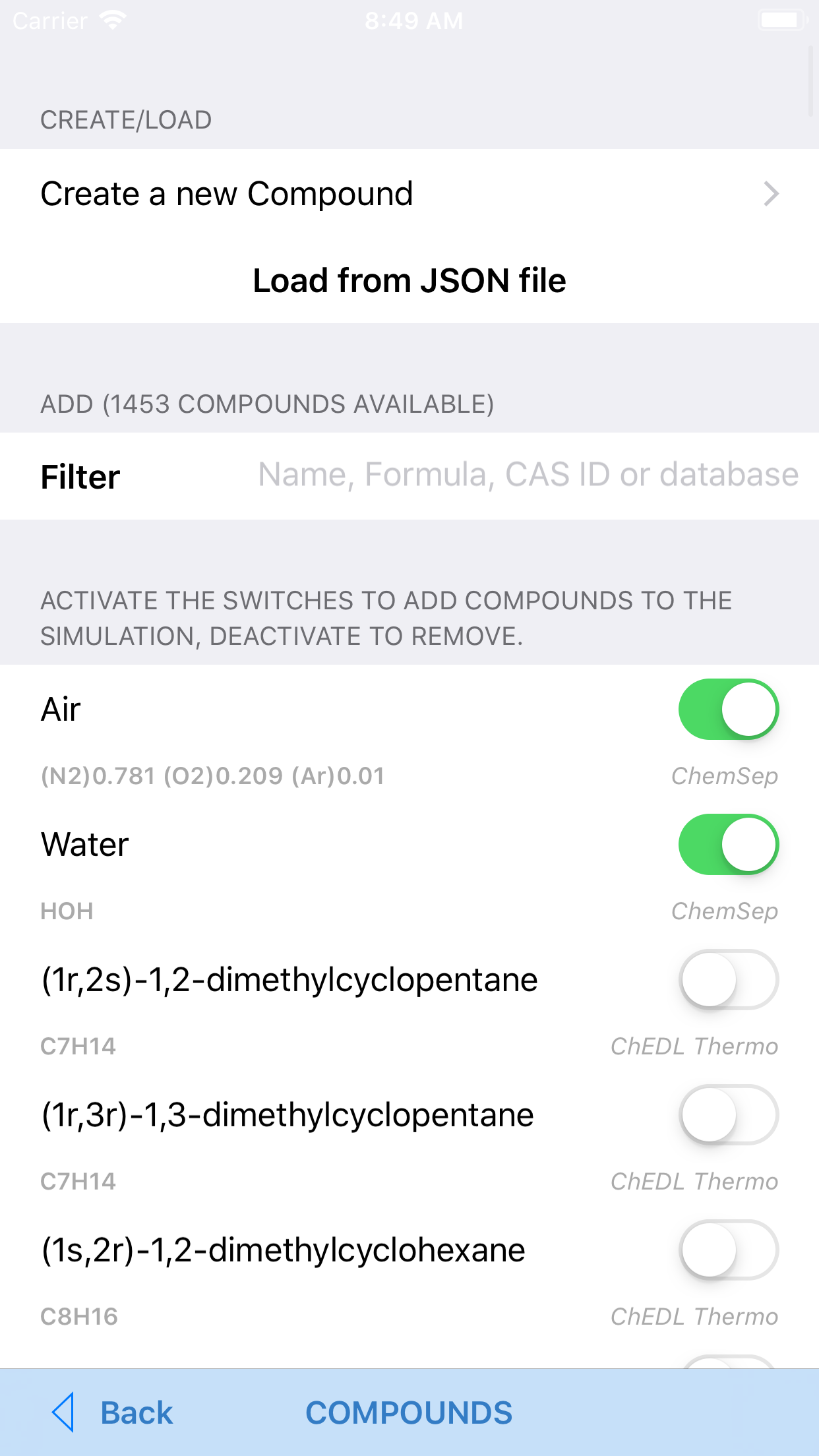Select Load from JSON file
This screenshot has height=1456, width=819.
click(x=409, y=280)
